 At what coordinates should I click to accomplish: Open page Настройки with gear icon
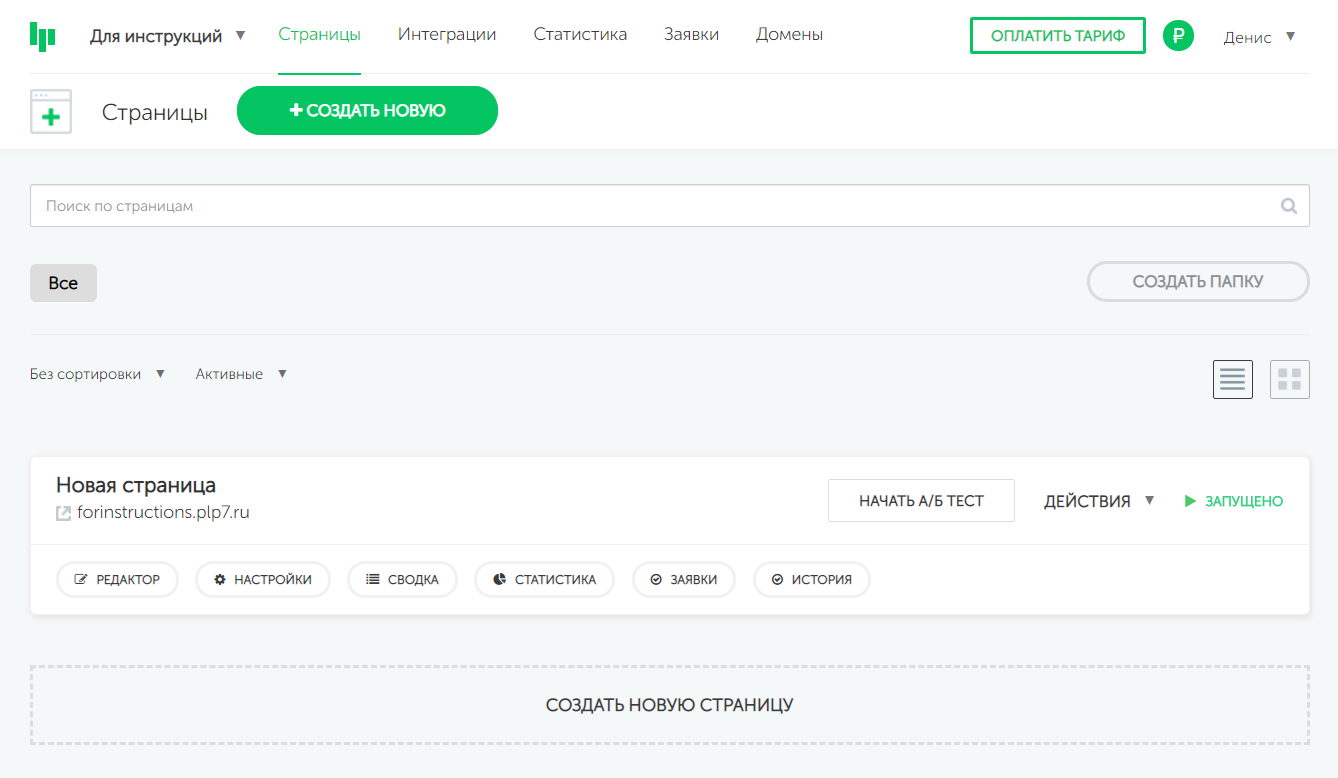(262, 579)
